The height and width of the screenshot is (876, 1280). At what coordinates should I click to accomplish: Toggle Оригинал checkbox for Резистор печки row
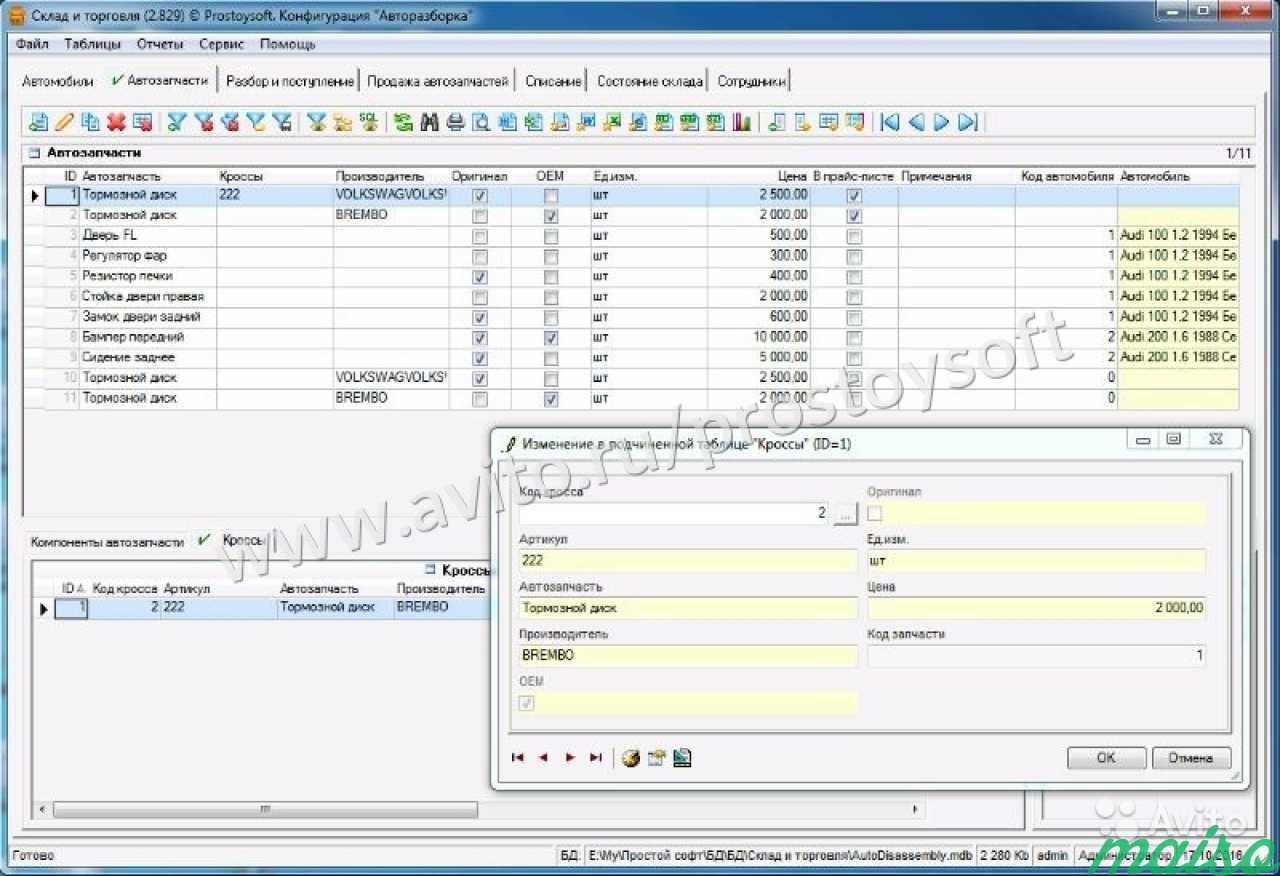coord(480,277)
